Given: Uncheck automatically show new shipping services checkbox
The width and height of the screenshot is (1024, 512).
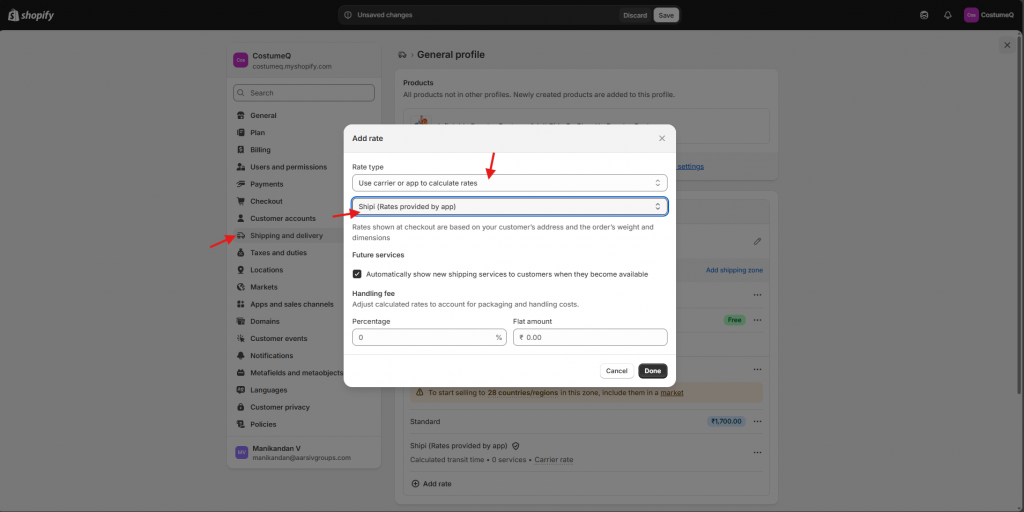Looking at the screenshot, I should coord(357,274).
